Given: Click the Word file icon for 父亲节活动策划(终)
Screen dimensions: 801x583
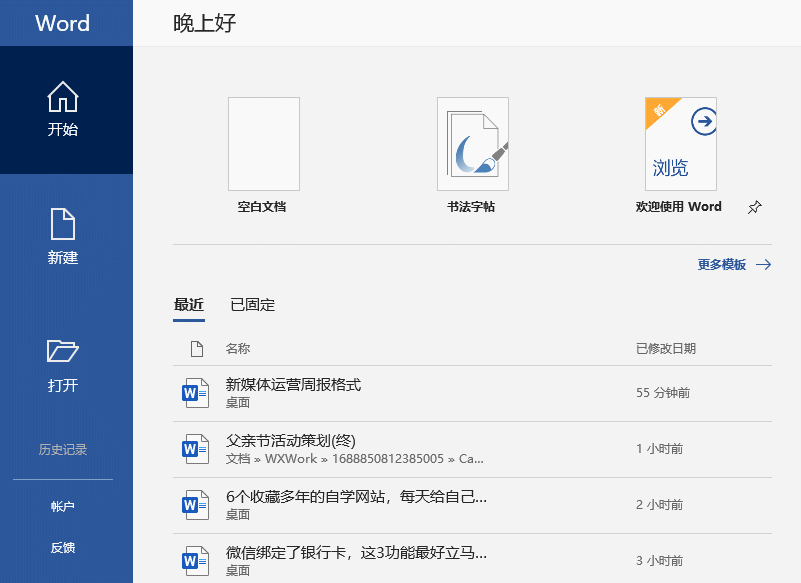Looking at the screenshot, I should point(195,449).
